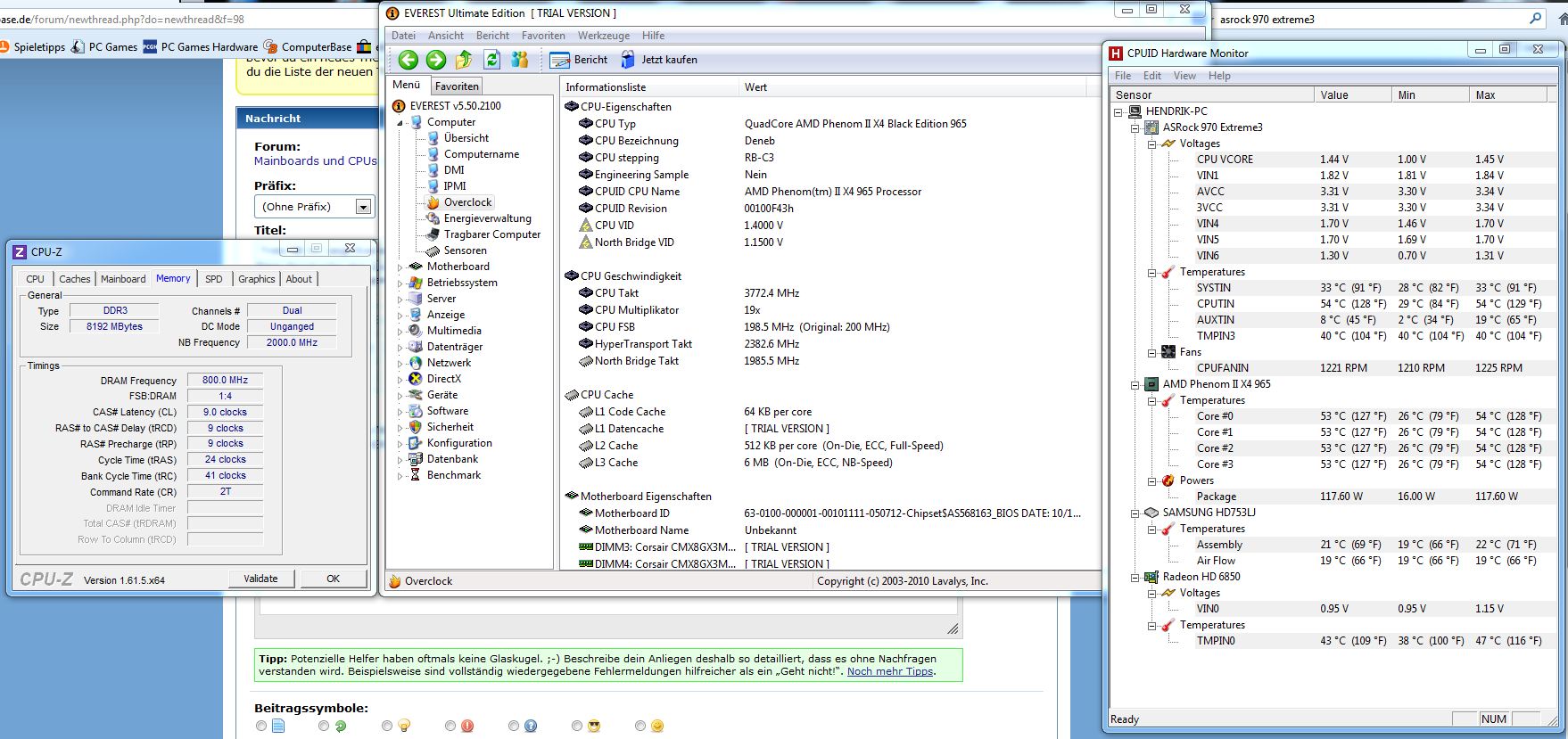The image size is (1568, 739).
Task: Collapse Powers node in HWMonitor
Action: [1151, 481]
